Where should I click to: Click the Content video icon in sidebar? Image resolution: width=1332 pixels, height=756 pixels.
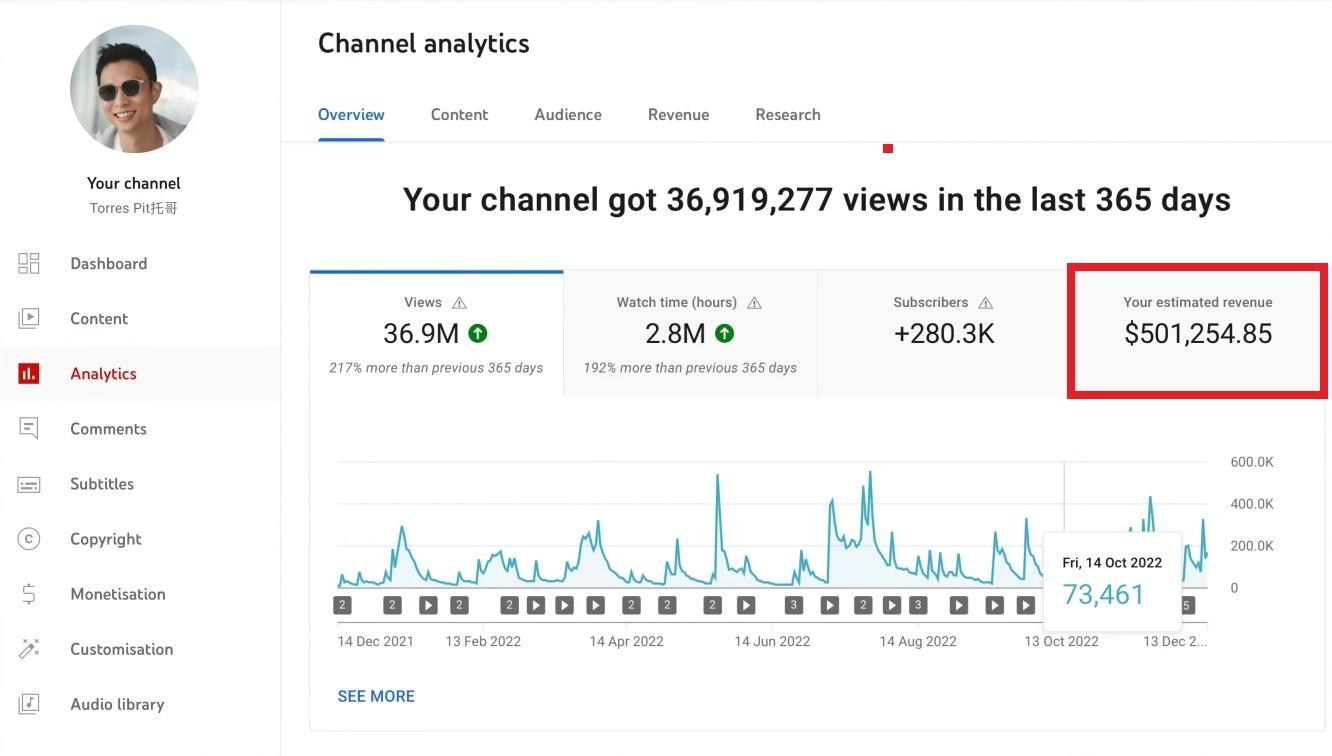pos(29,319)
